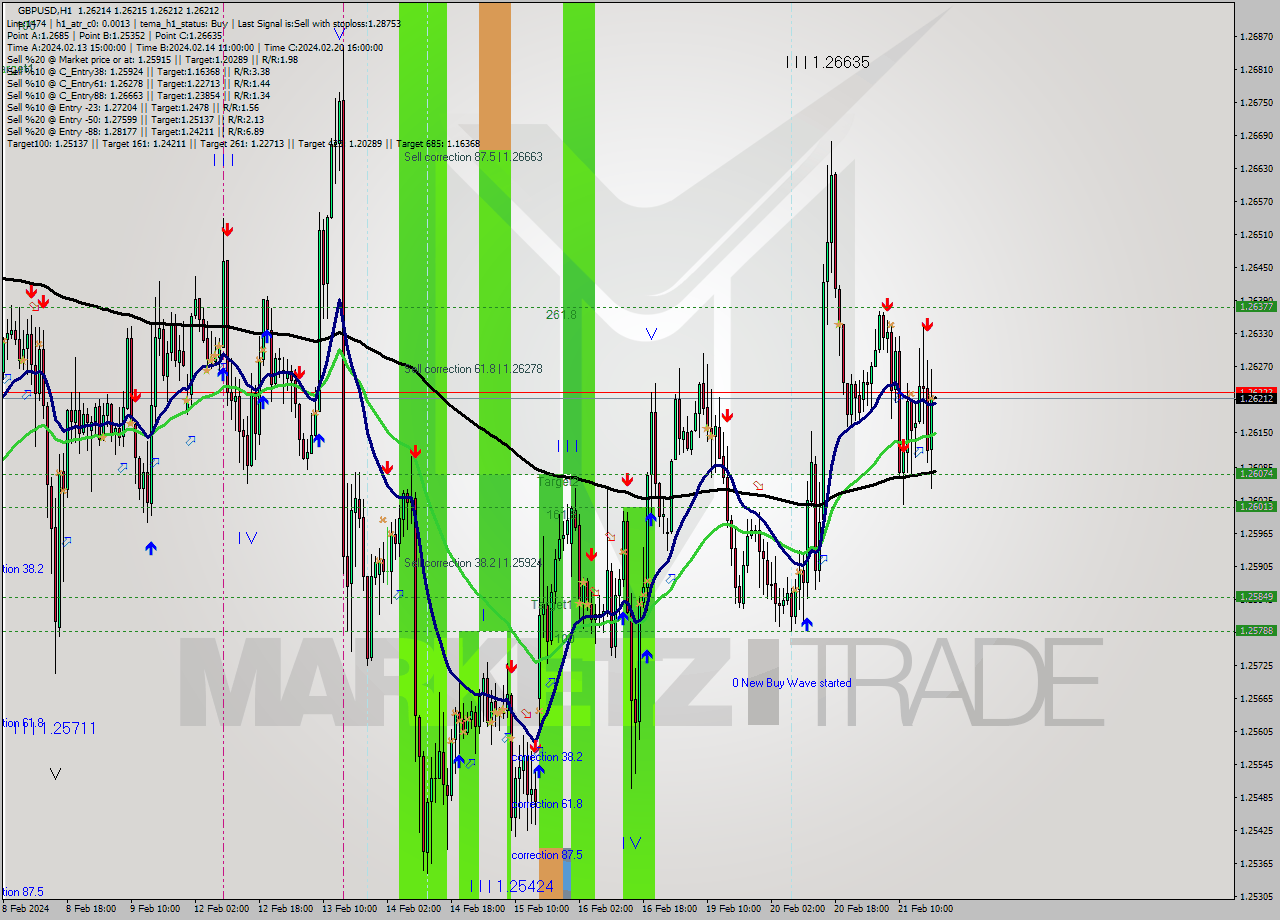This screenshot has height=920, width=1280.
Task: Click the blue 'V' wave marker right of '261.8'
Action: coord(651,334)
